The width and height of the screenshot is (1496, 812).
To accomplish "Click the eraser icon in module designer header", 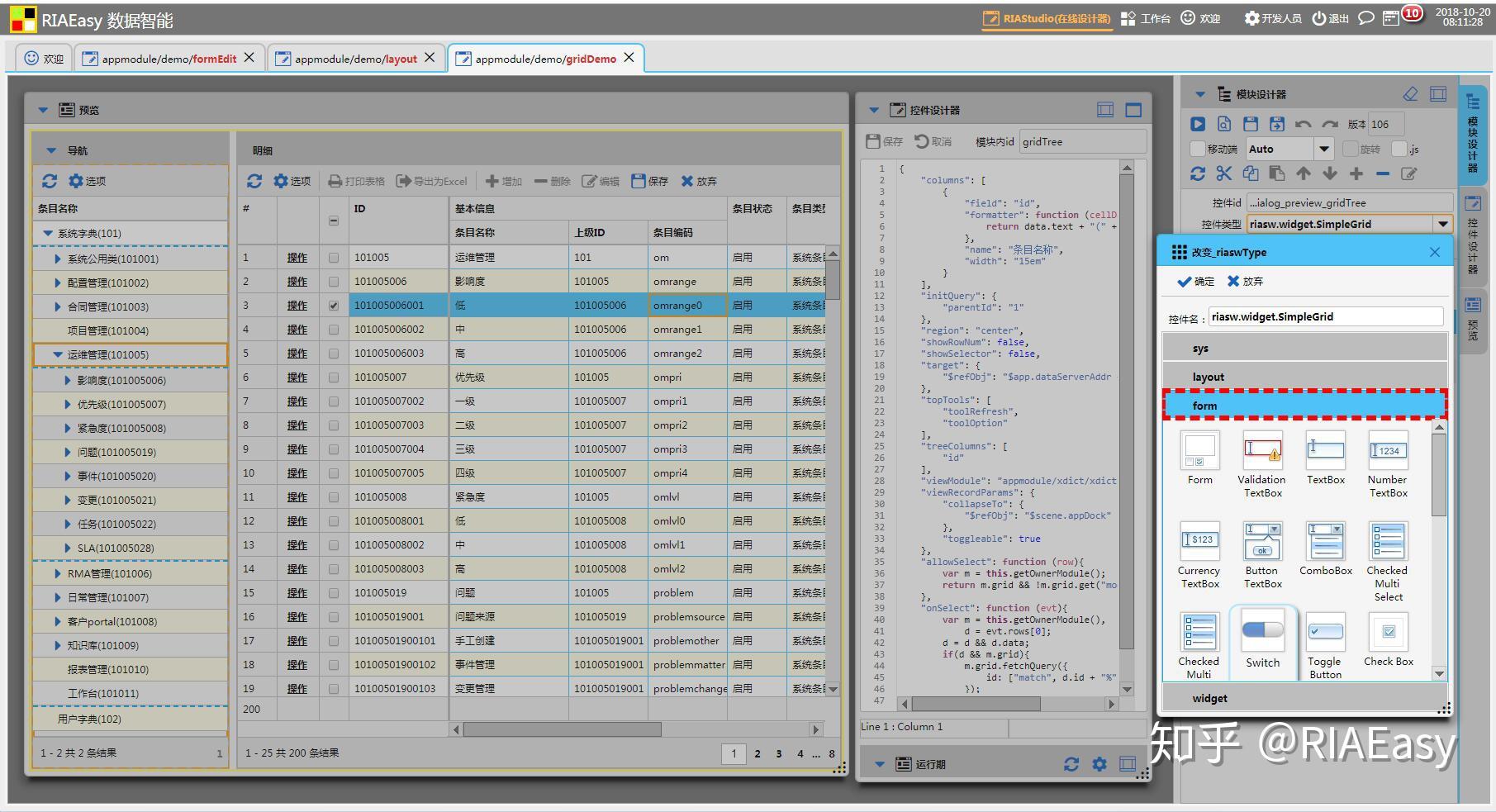I will click(1410, 94).
